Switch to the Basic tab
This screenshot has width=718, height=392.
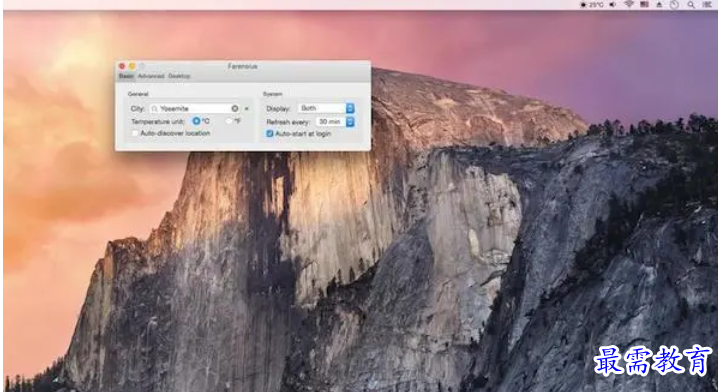(x=126, y=76)
